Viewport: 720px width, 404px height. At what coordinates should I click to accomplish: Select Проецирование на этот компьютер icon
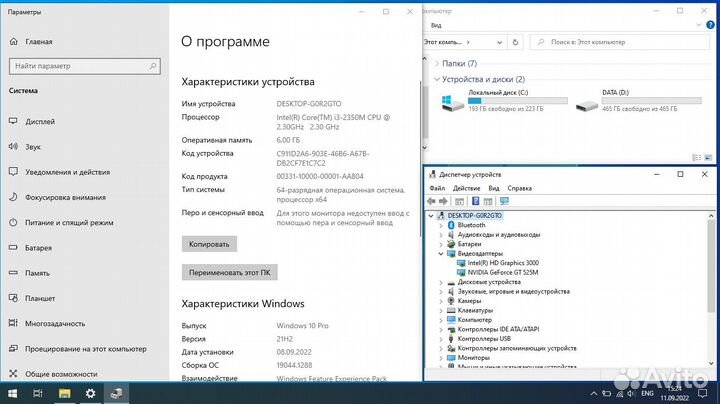[13, 348]
